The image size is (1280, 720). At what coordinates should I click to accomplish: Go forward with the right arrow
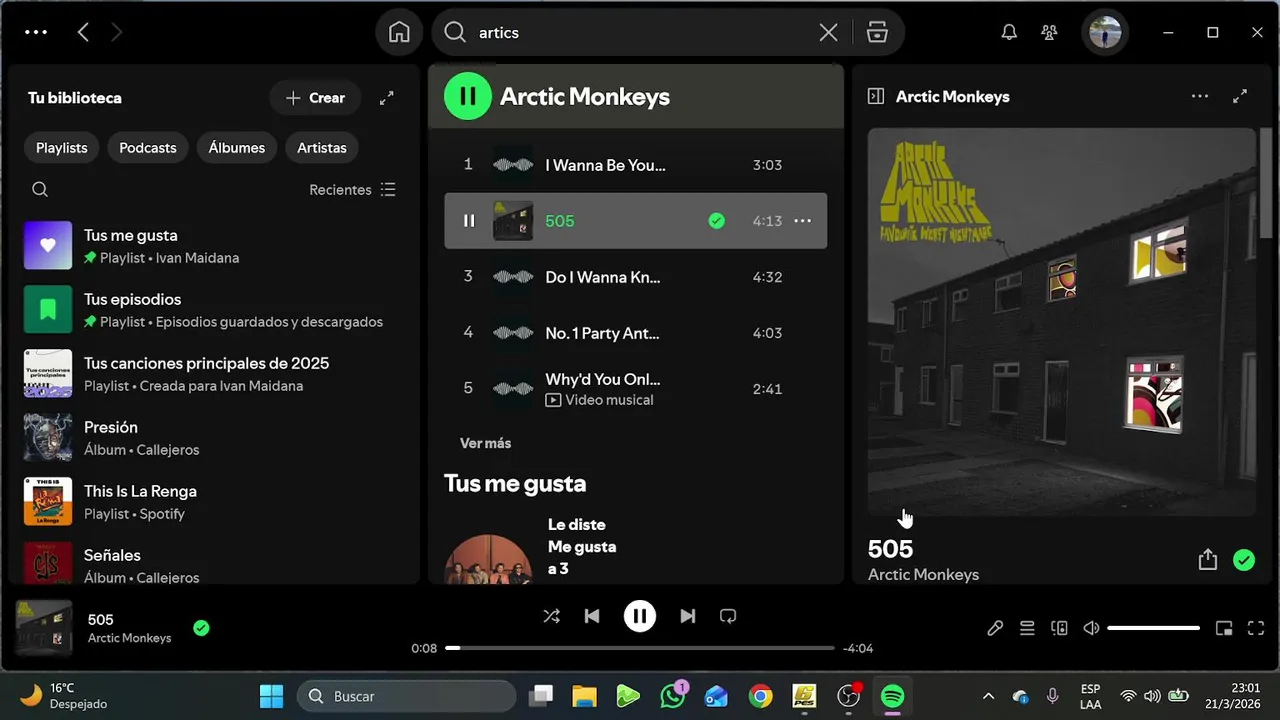tap(117, 32)
